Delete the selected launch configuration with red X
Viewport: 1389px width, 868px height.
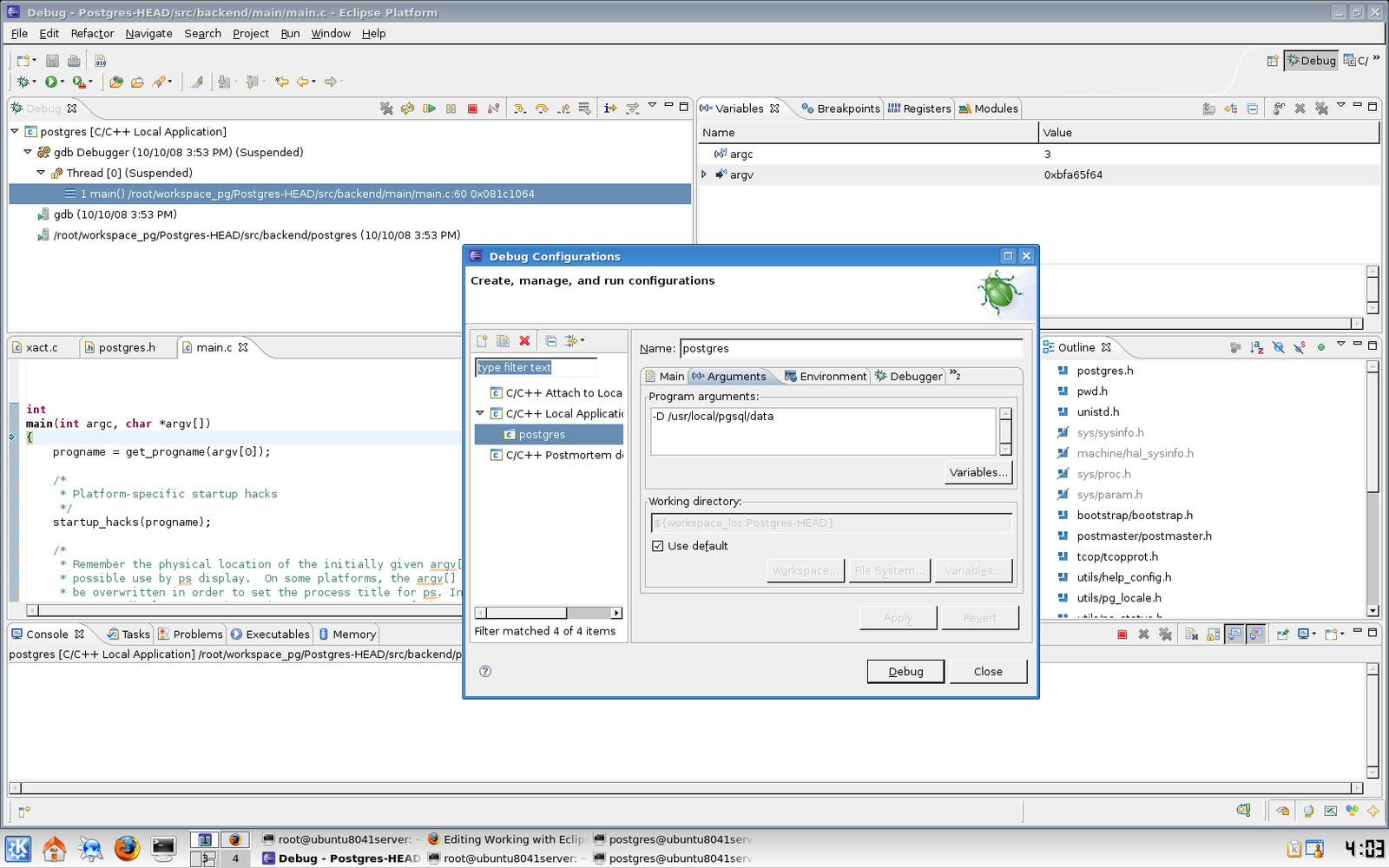point(524,341)
